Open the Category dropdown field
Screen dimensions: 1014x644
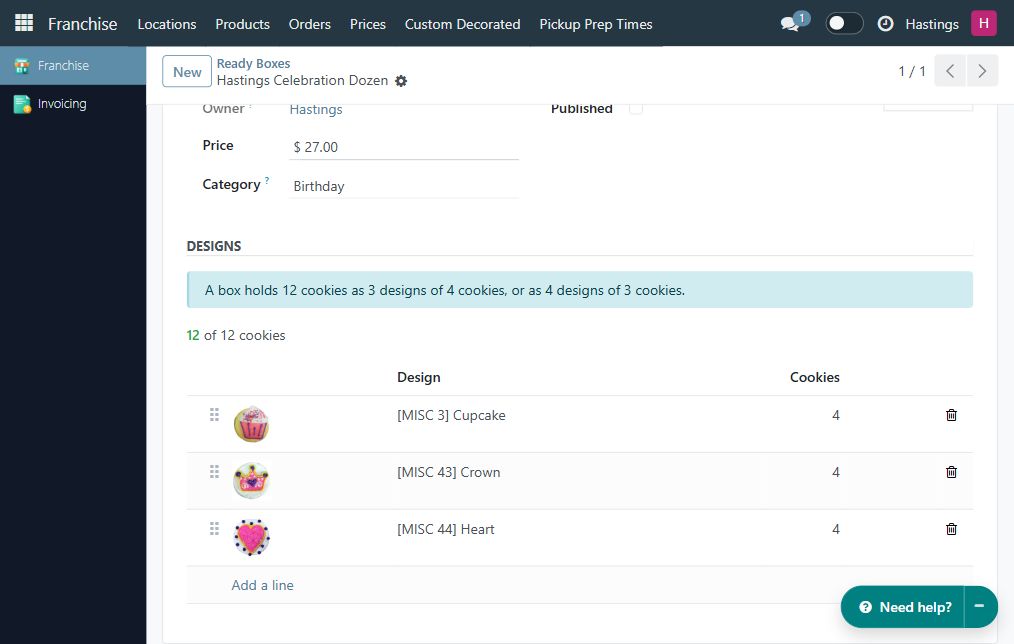pyautogui.click(x=404, y=186)
